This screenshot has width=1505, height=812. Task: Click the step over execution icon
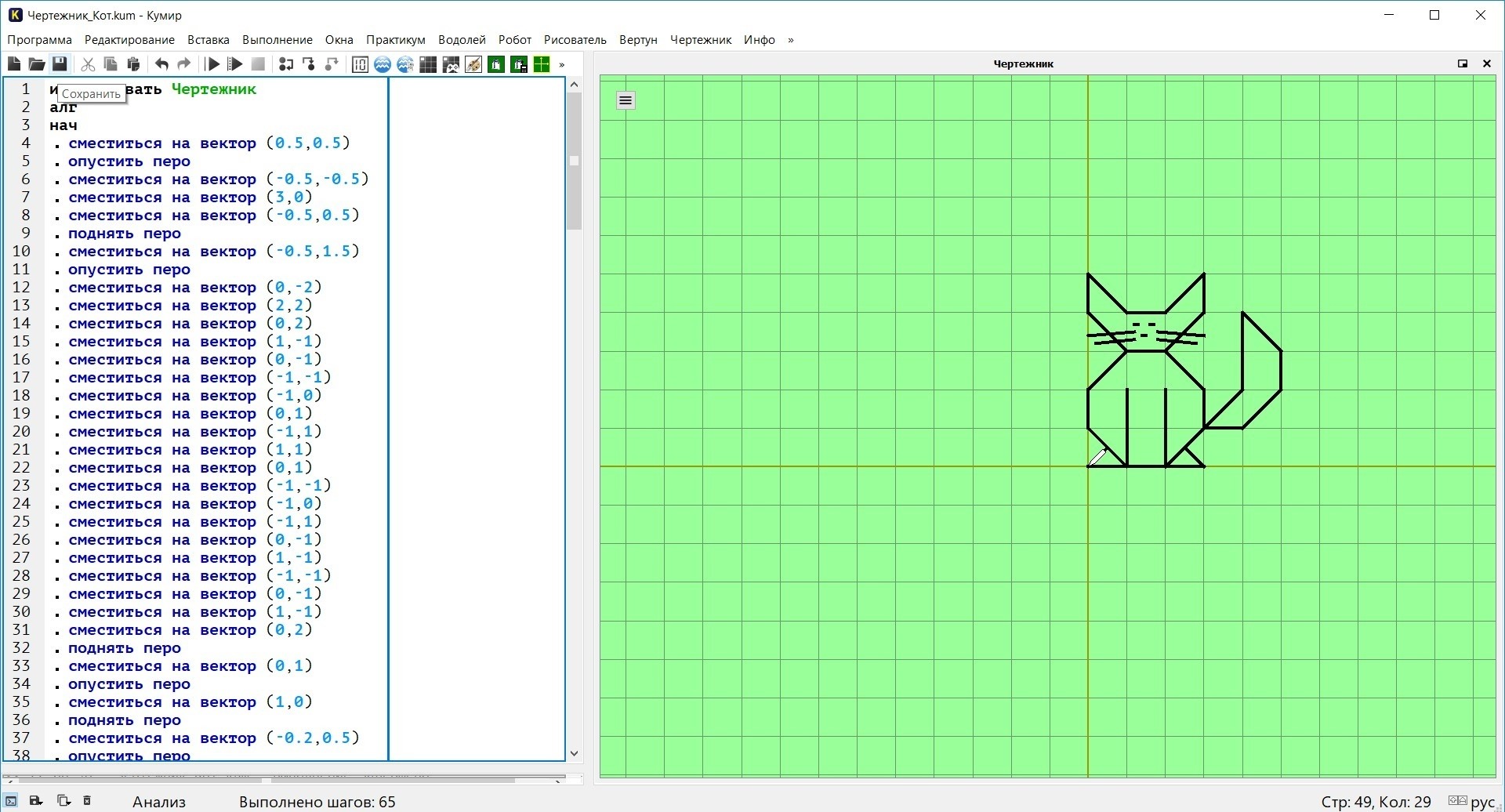pyautogui.click(x=286, y=64)
